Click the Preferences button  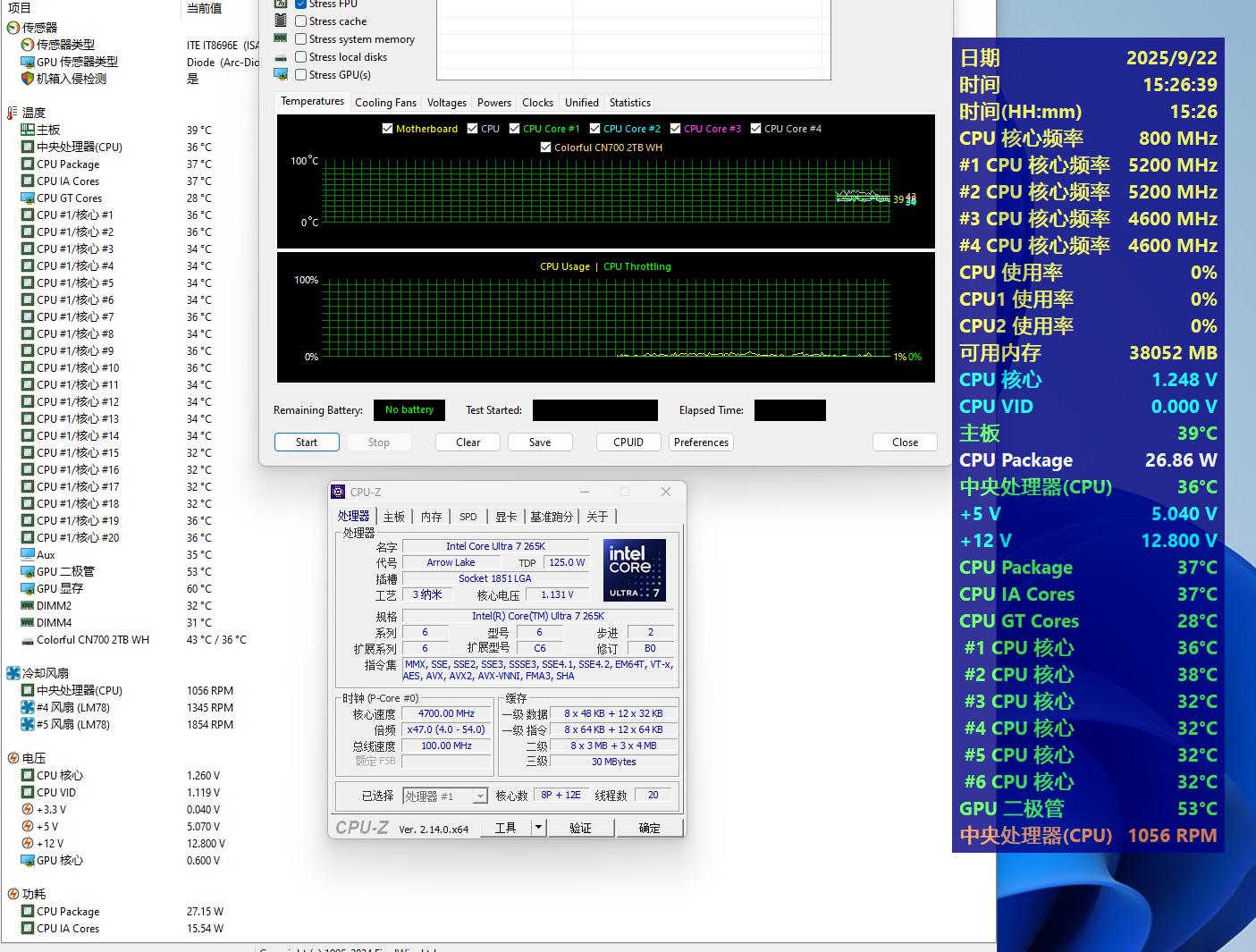coord(701,442)
